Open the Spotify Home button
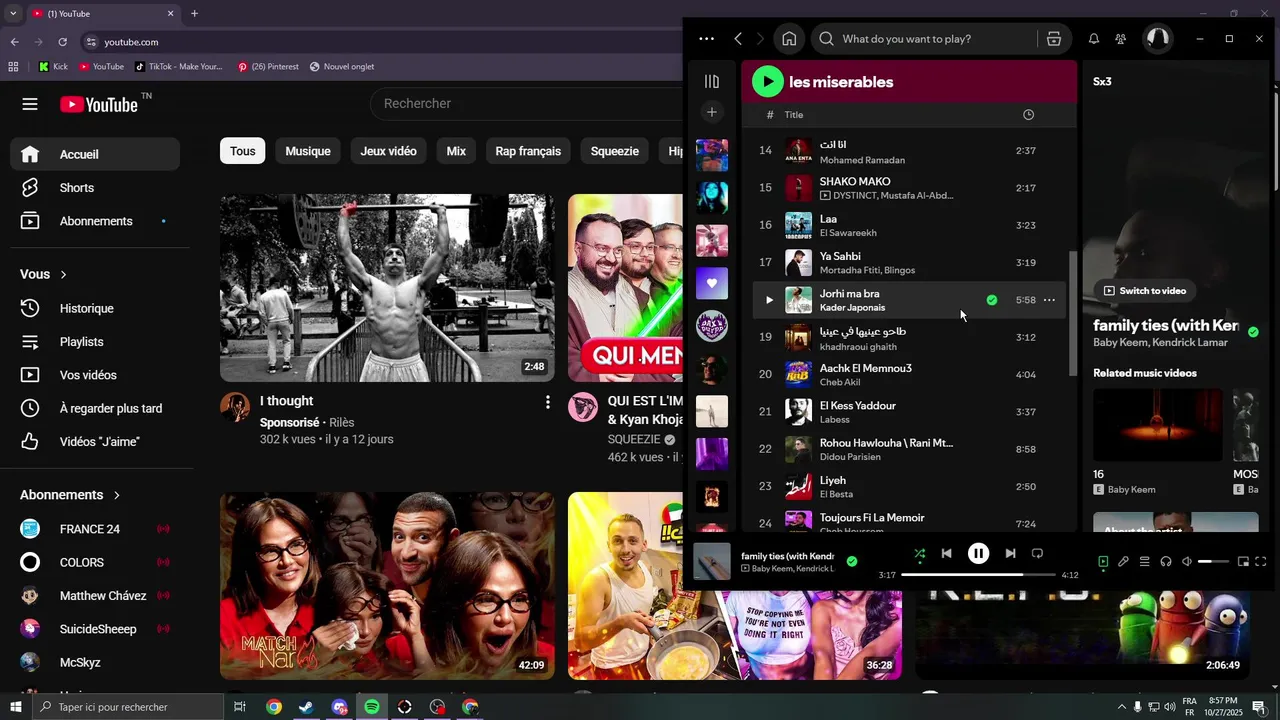The width and height of the screenshot is (1280, 720). click(x=789, y=39)
